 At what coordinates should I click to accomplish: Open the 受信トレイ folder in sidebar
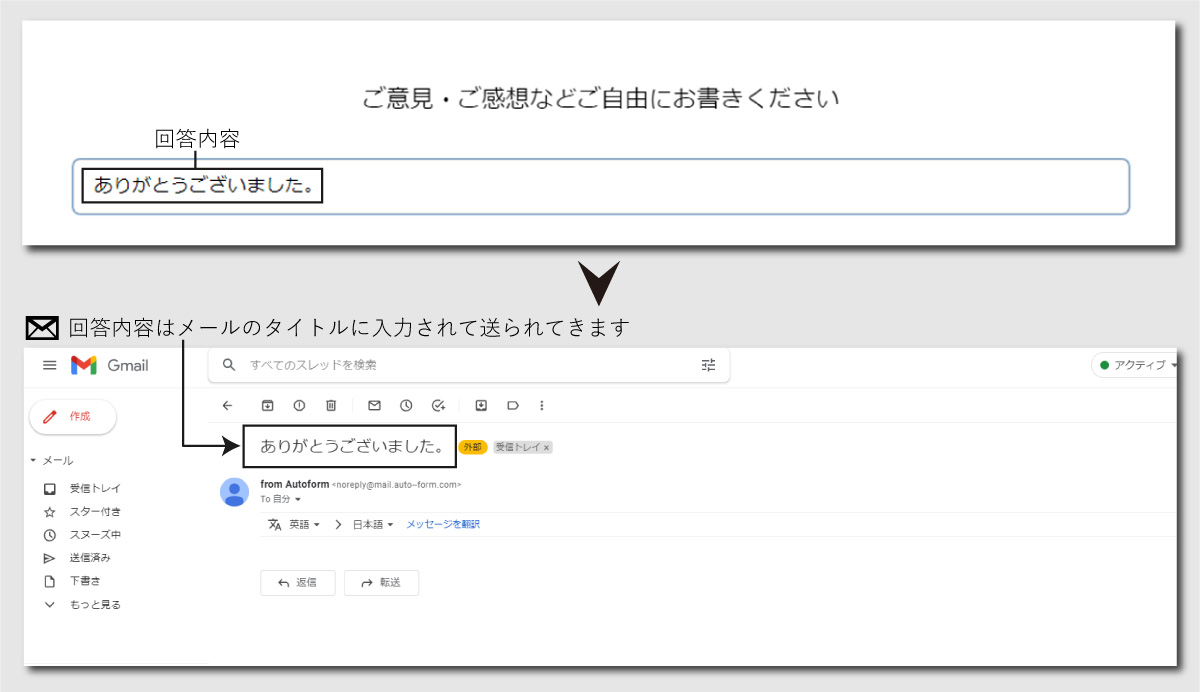pyautogui.click(x=94, y=489)
